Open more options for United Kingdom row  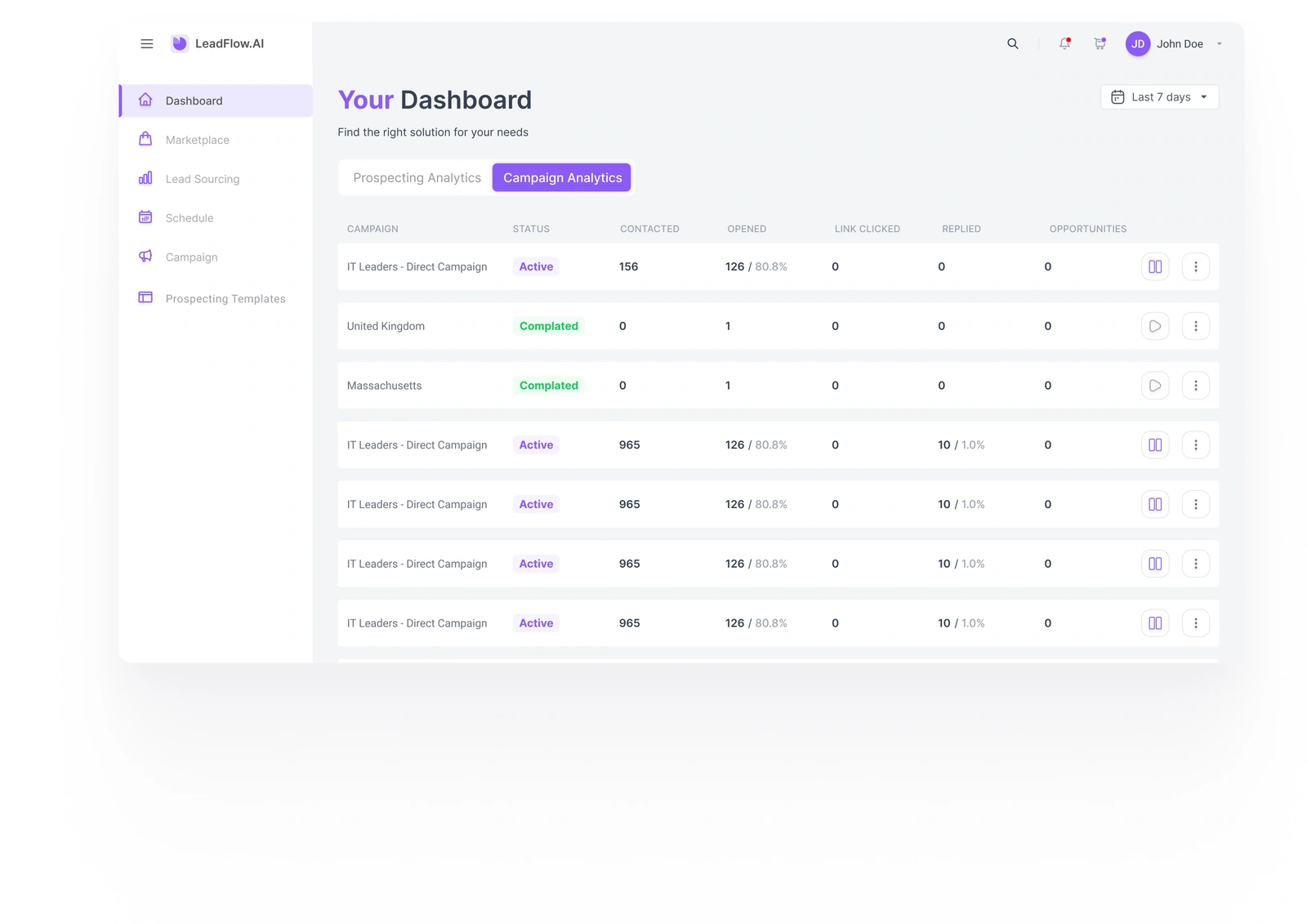(1196, 326)
